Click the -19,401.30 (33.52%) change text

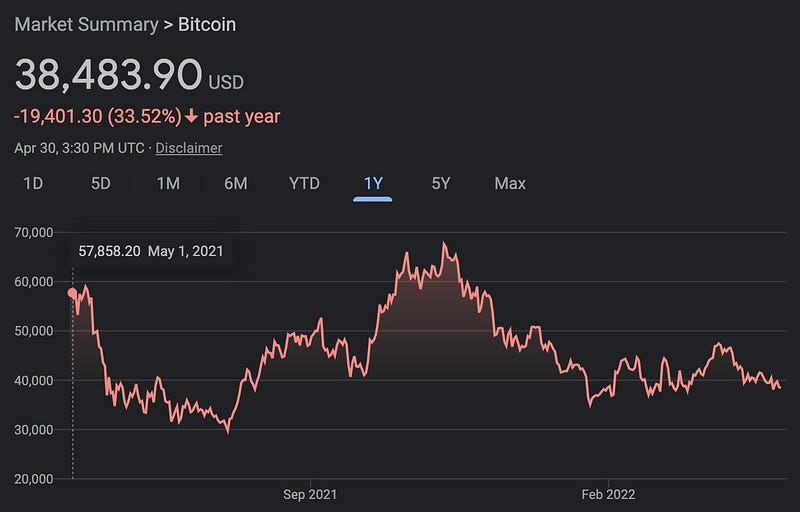[97, 116]
